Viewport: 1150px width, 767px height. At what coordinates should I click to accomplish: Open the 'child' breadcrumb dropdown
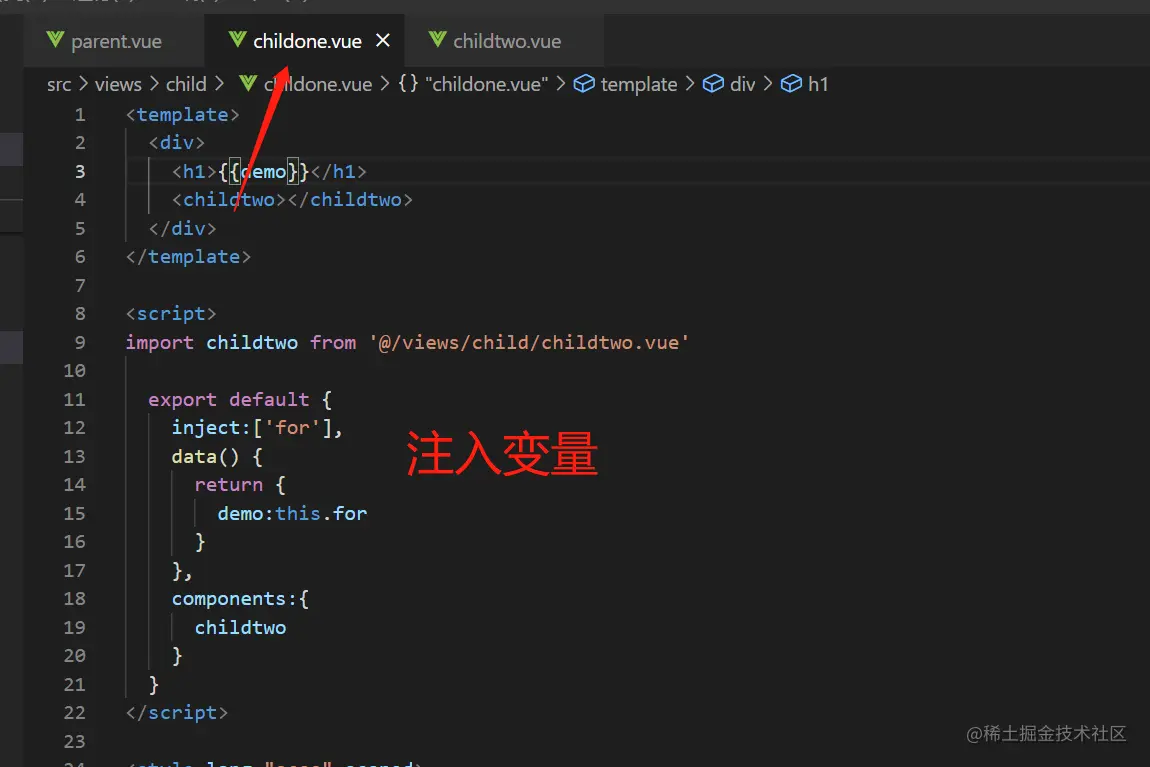click(x=185, y=84)
